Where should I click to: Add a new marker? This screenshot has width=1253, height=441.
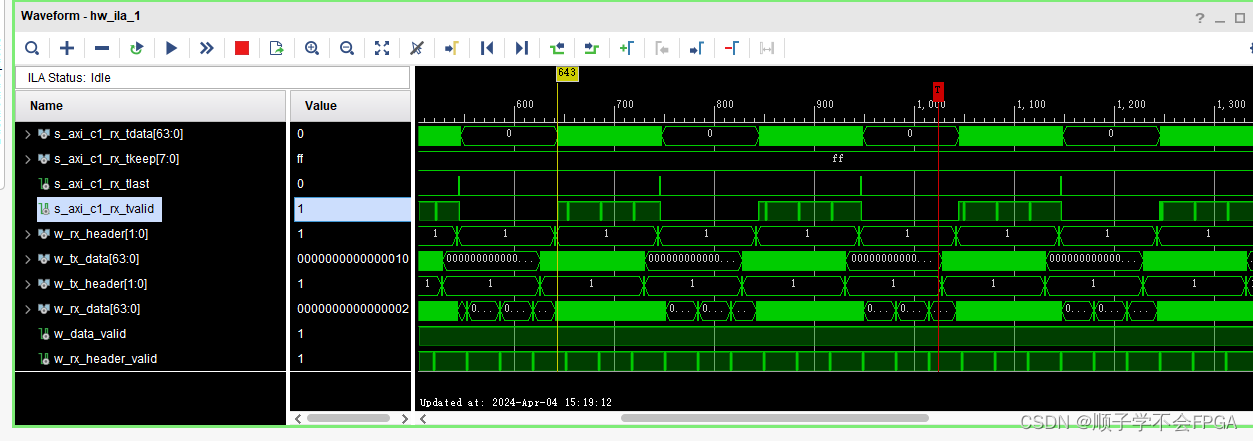click(x=627, y=47)
